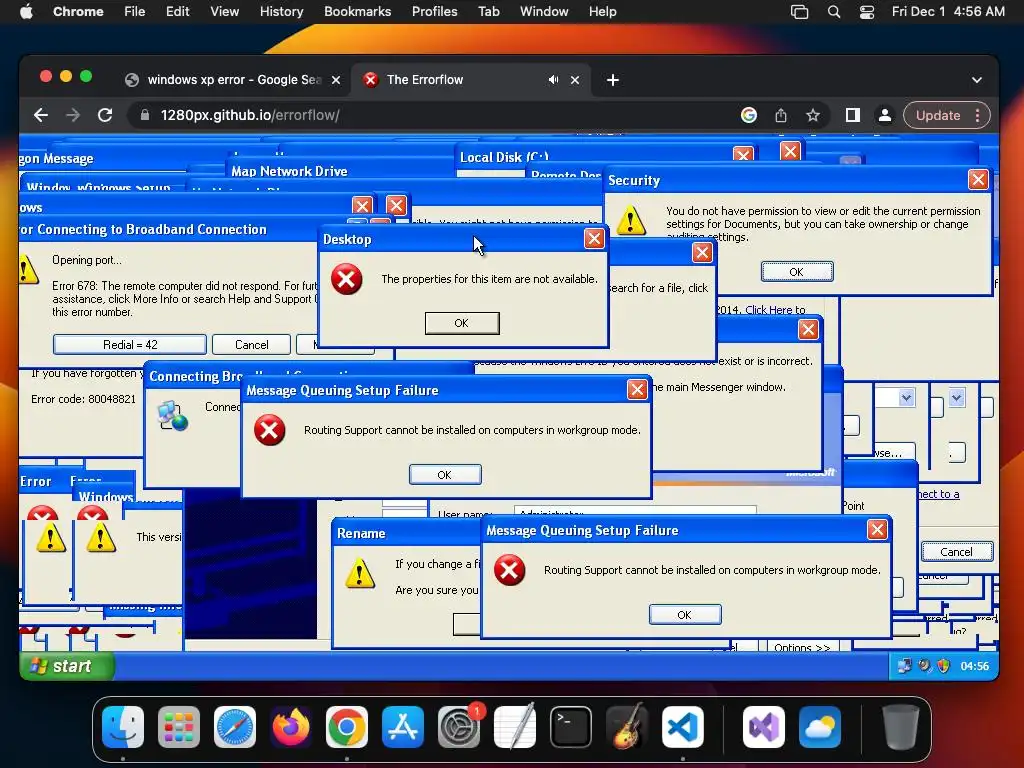
Task: Open the Trash in the dock
Action: tap(901, 727)
